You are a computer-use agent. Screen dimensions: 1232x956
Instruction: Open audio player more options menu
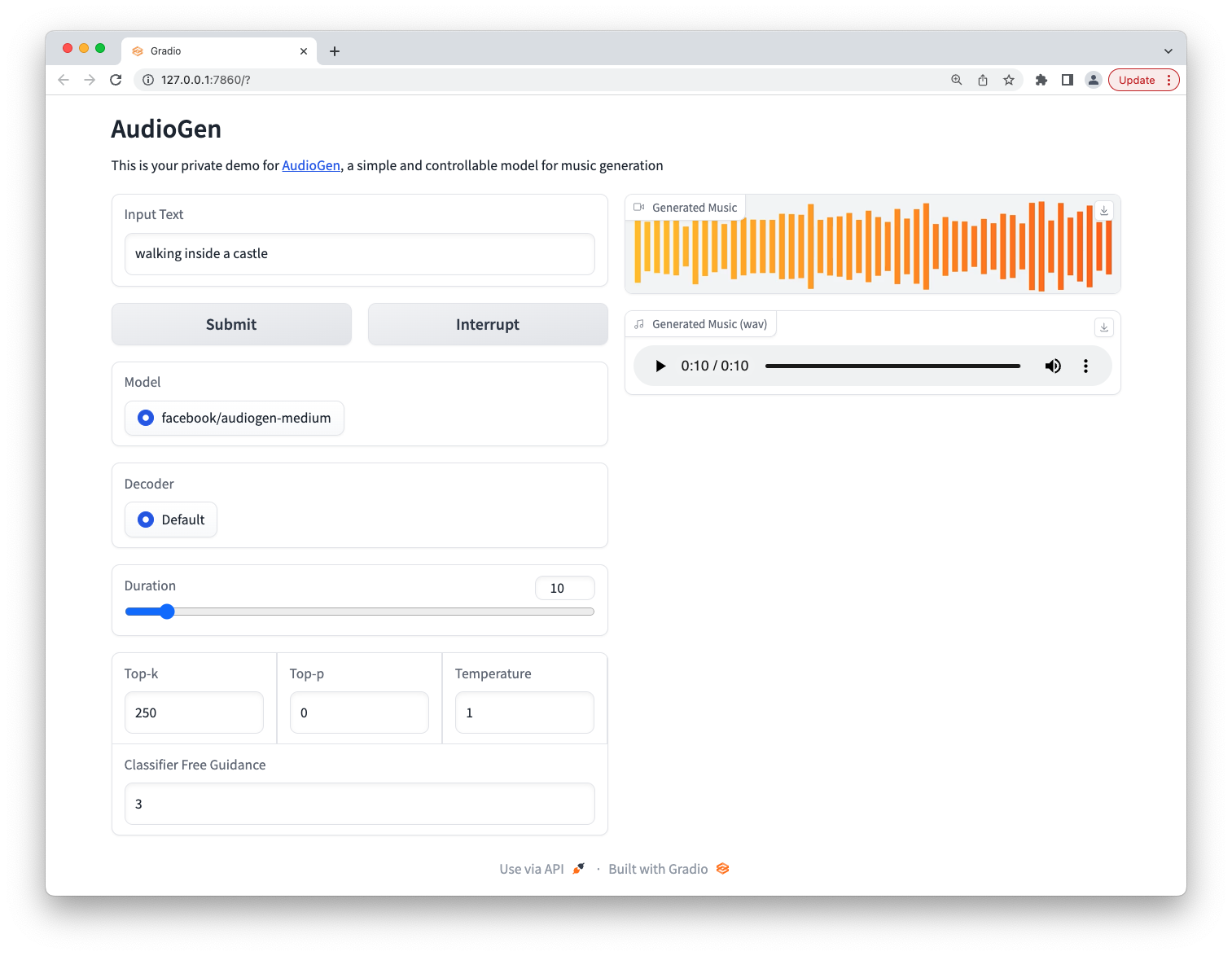[1085, 366]
